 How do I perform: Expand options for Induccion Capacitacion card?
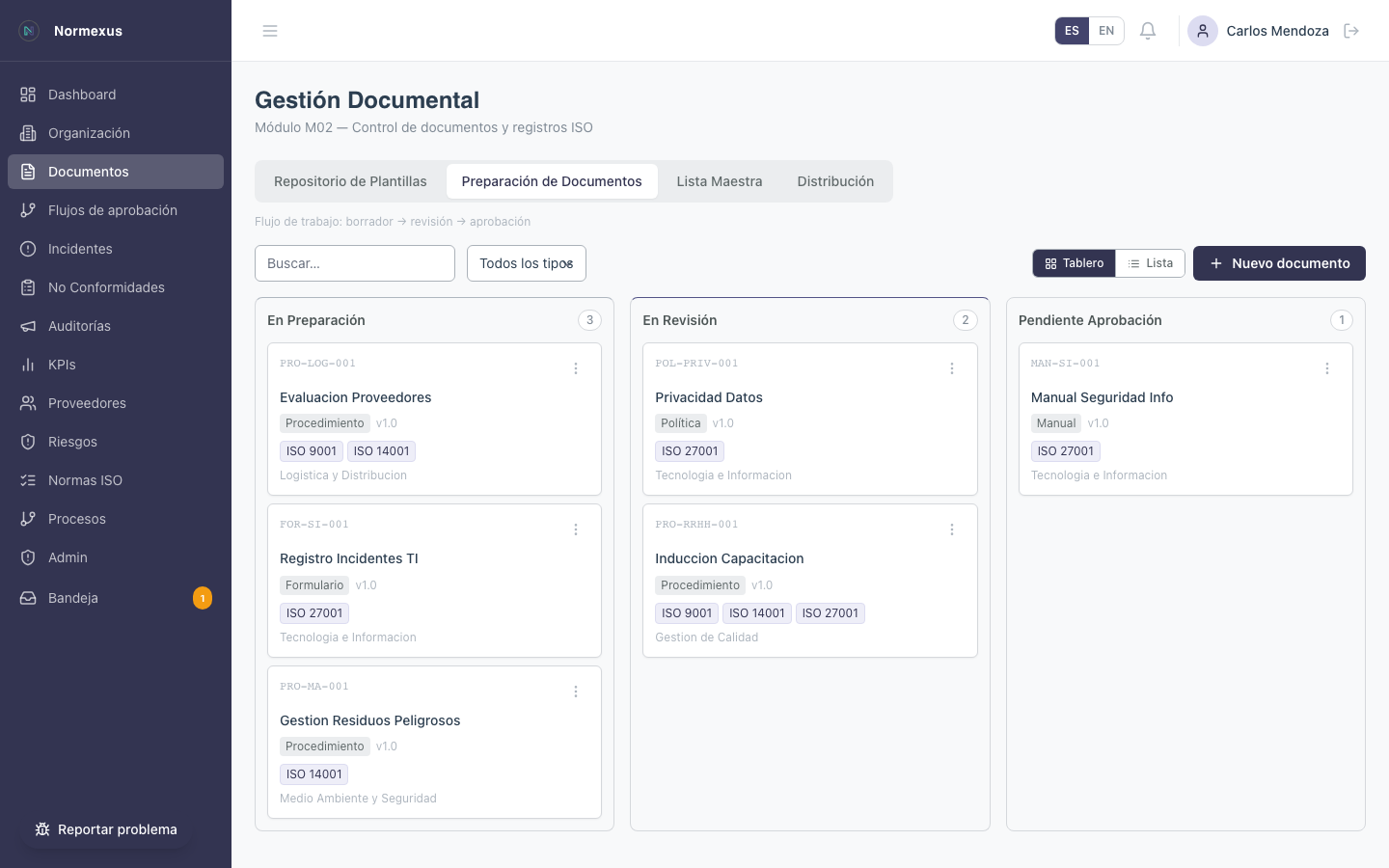(951, 529)
